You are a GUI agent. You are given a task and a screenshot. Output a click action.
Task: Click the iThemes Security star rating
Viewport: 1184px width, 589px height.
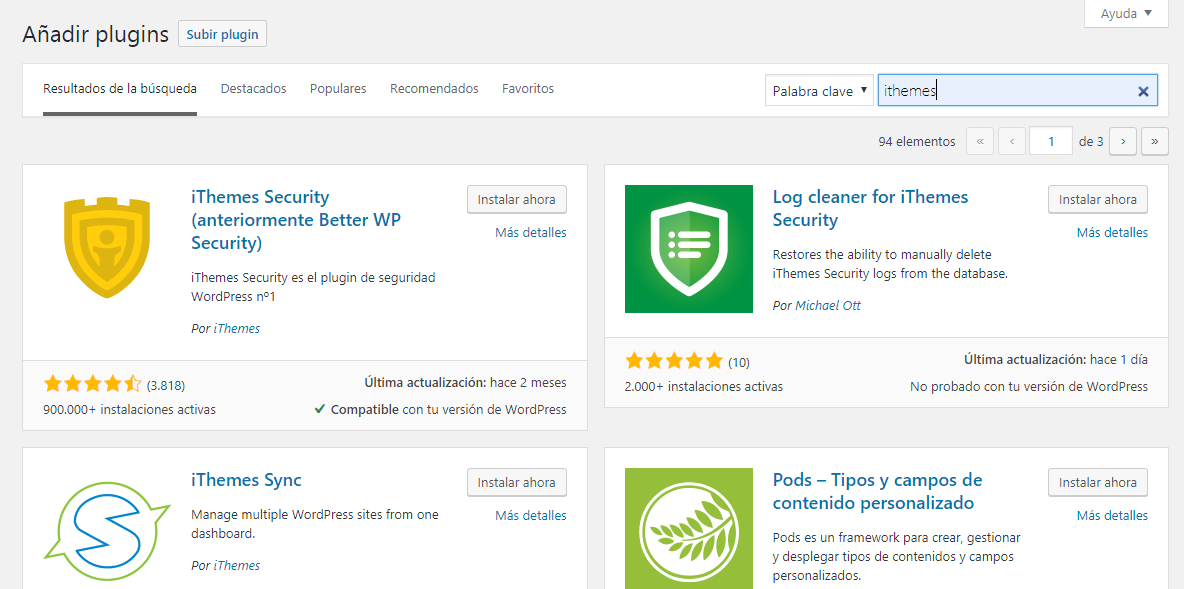pyautogui.click(x=92, y=384)
